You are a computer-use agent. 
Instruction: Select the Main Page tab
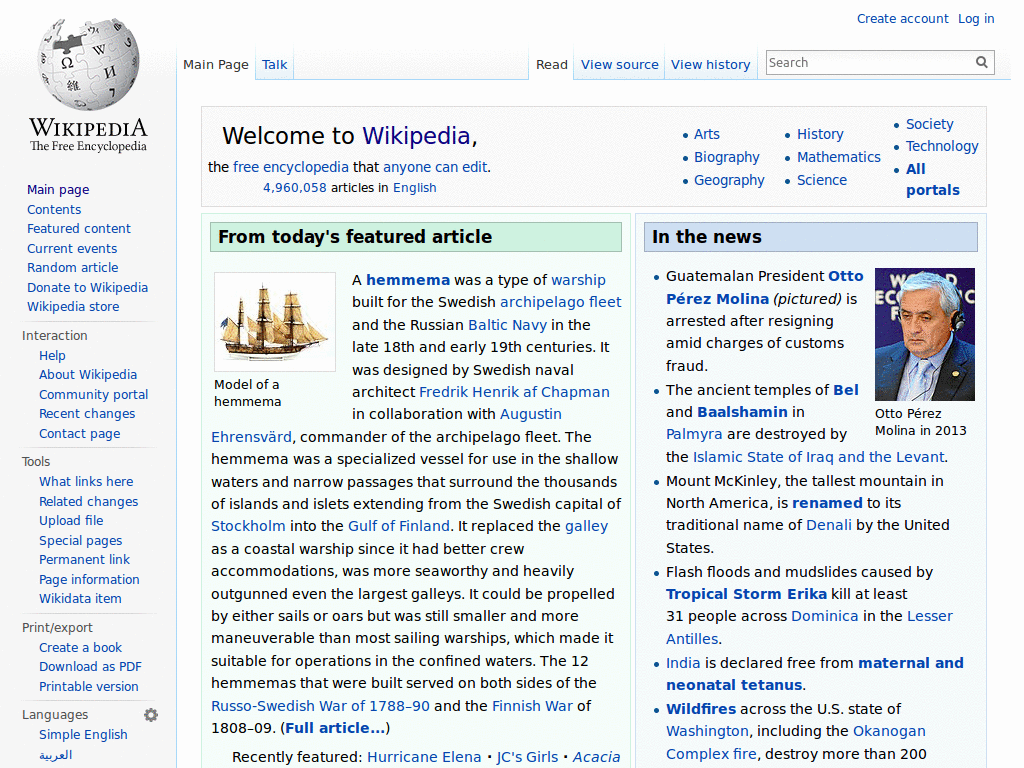216,65
